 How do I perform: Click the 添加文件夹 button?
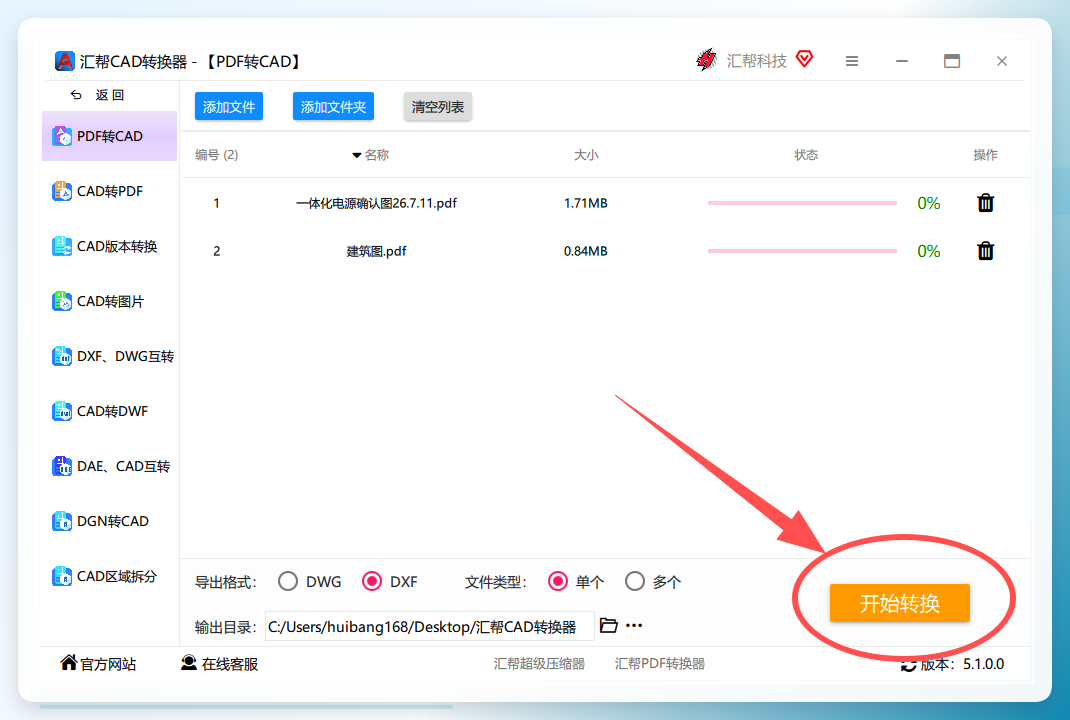tap(333, 106)
